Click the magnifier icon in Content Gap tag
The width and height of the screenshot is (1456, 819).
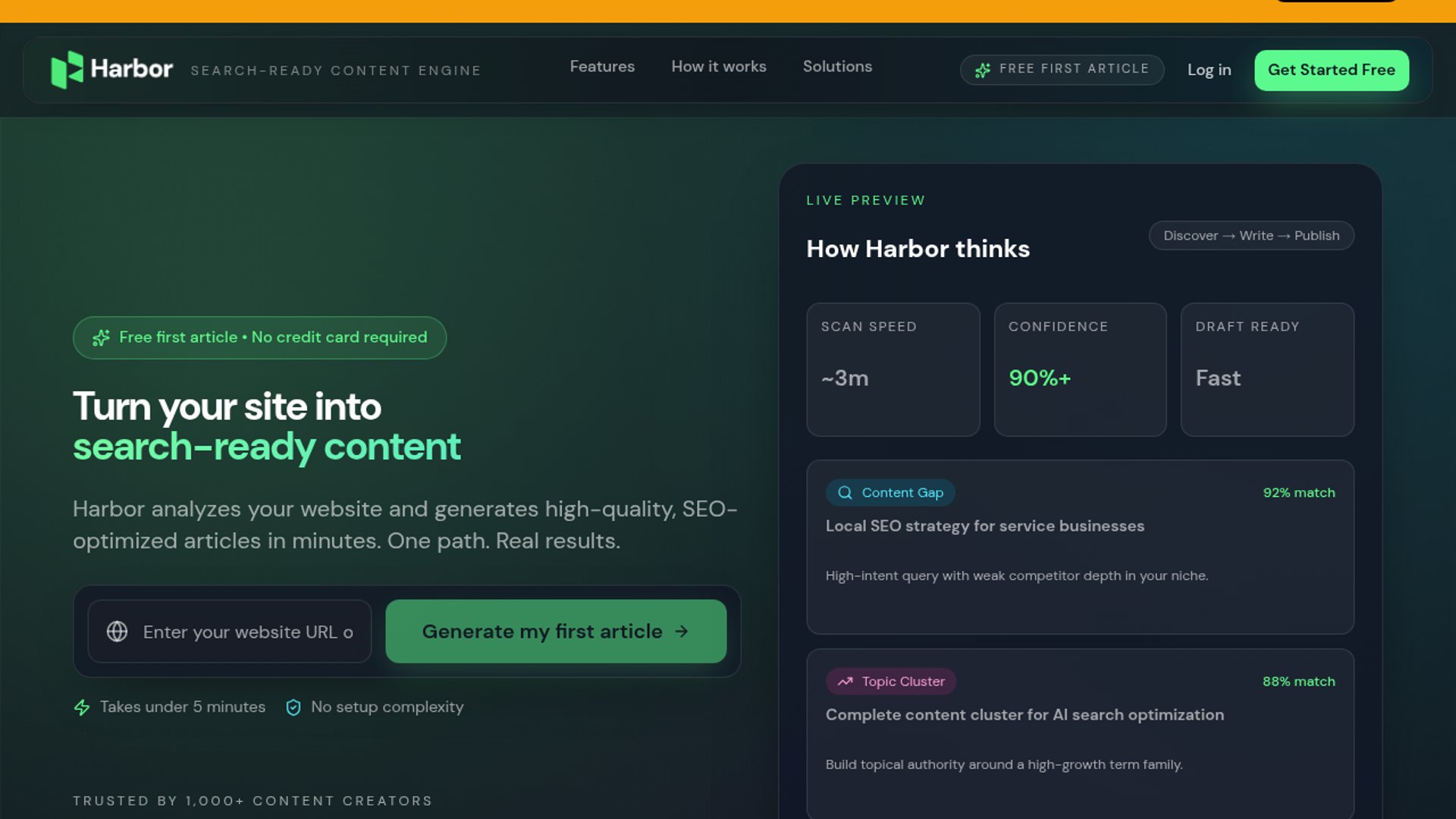[845, 493]
